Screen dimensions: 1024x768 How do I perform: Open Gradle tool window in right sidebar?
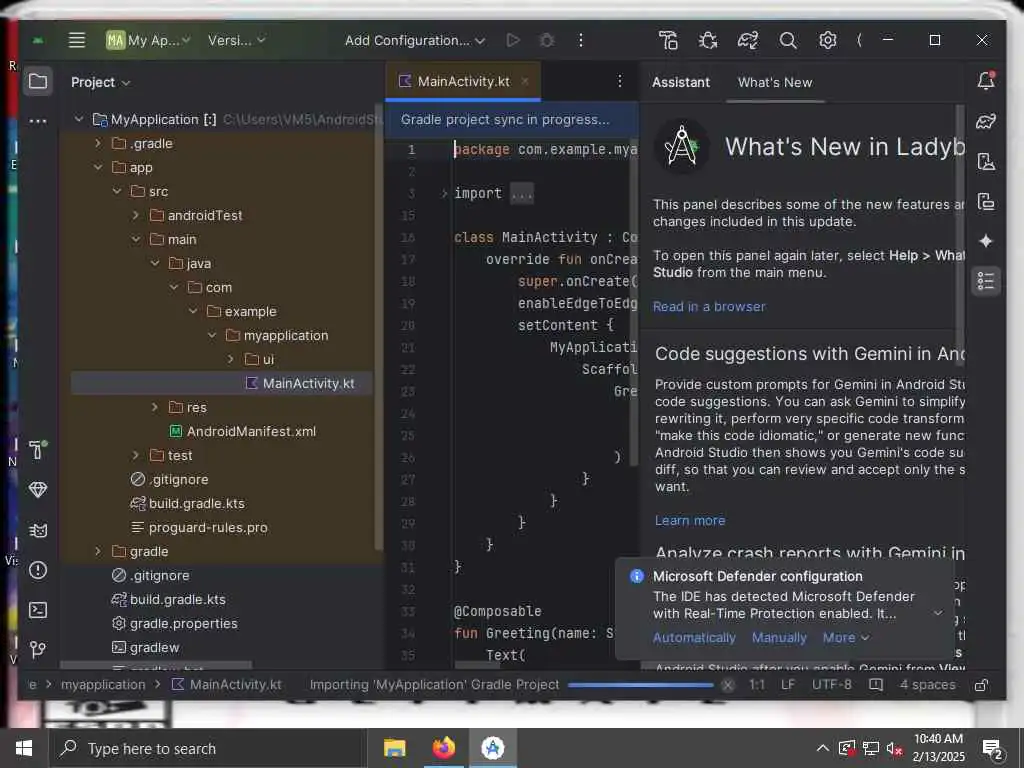click(986, 121)
